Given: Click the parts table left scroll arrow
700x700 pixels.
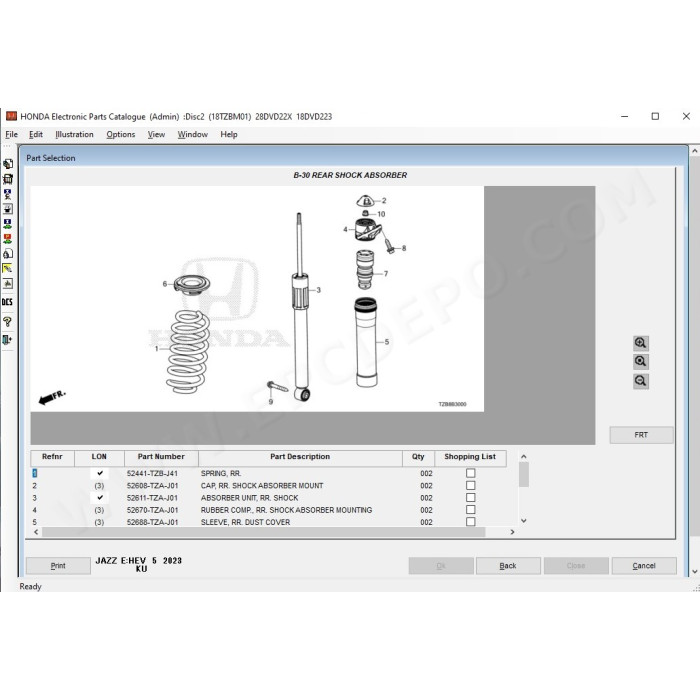Looking at the screenshot, I should pyautogui.click(x=36, y=532).
